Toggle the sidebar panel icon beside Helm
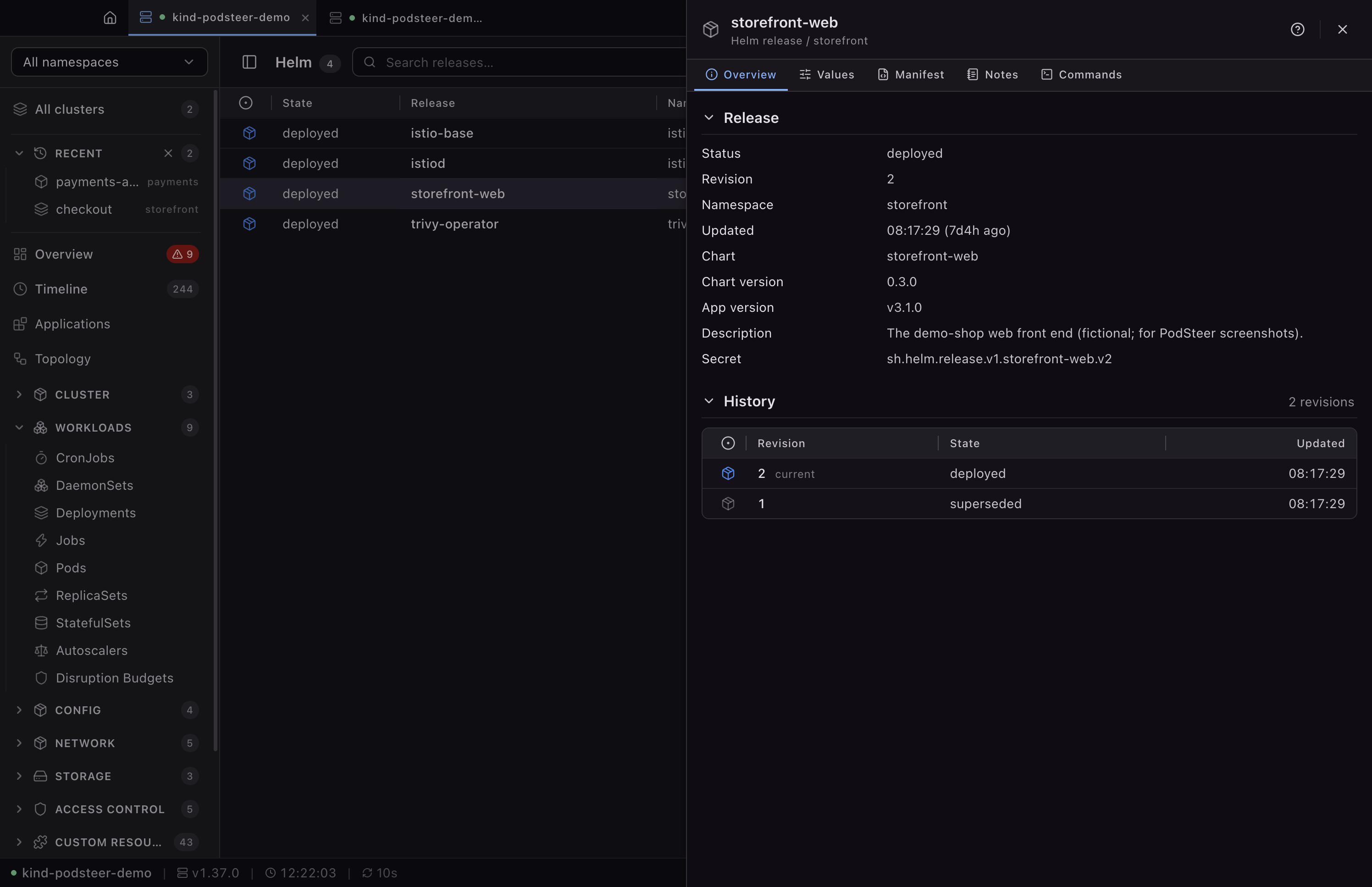The image size is (1372, 887). click(x=249, y=62)
